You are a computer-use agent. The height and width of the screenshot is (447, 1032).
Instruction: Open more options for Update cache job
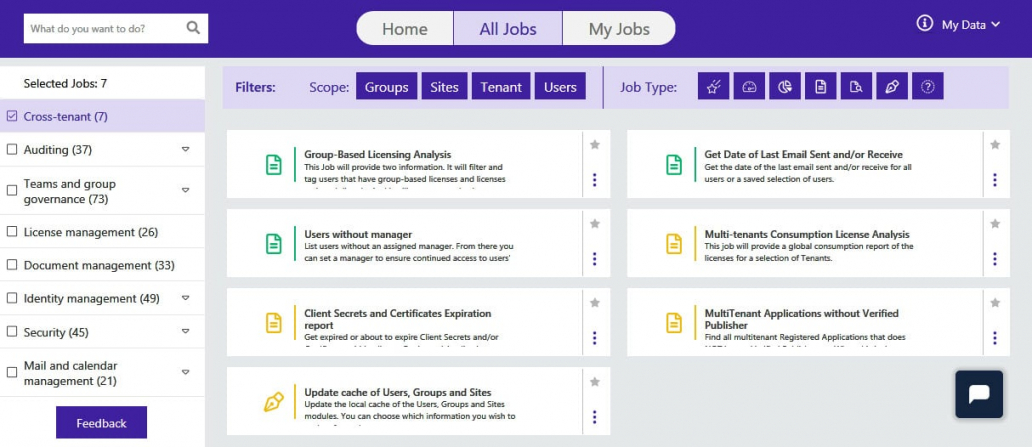[x=594, y=417]
